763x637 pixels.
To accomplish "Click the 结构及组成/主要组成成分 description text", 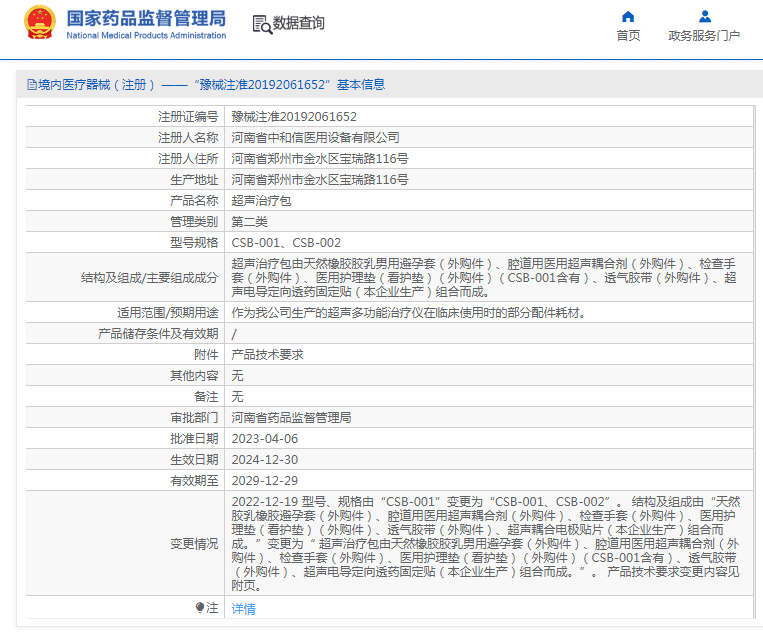I will (484, 277).
